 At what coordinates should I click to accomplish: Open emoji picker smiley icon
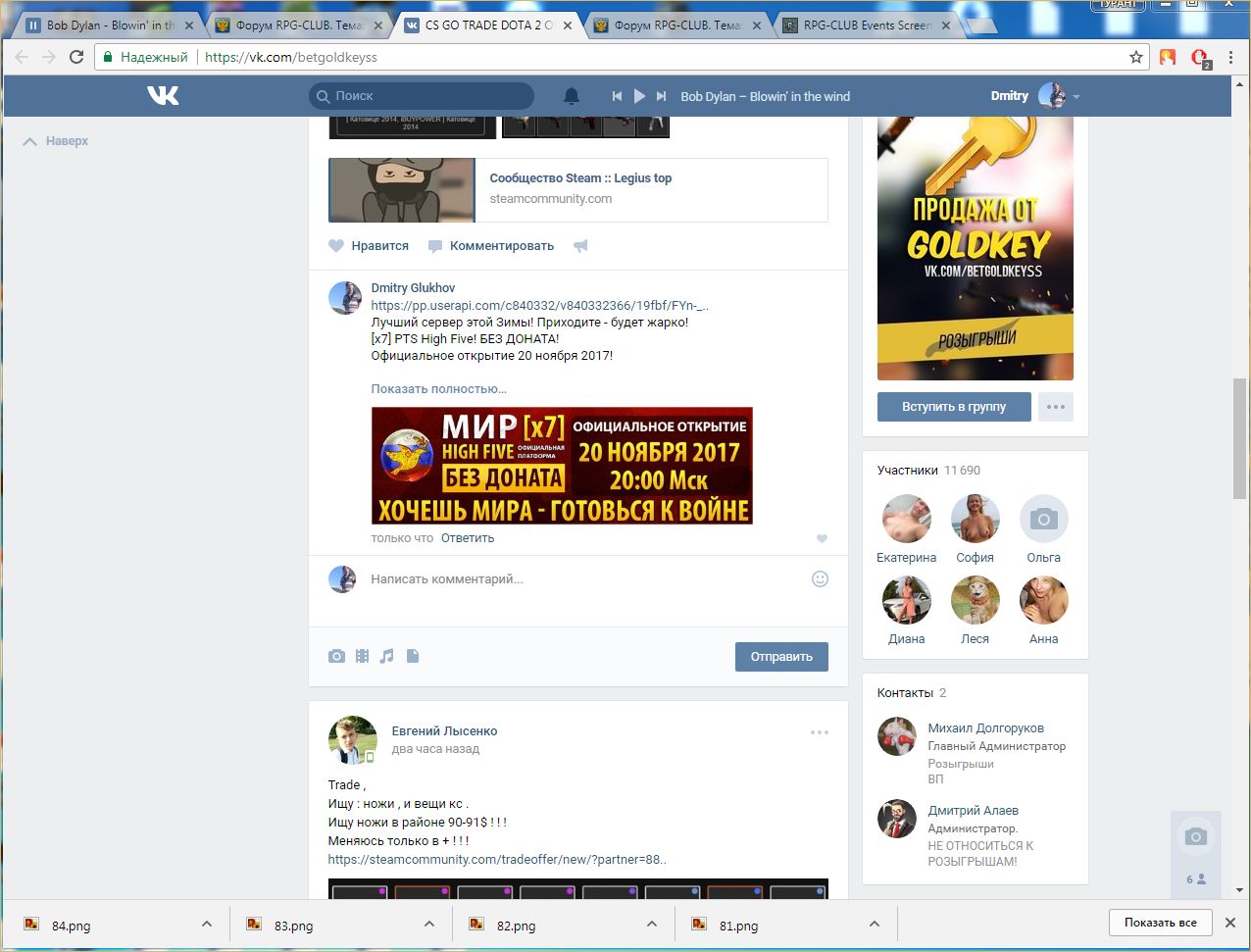[x=821, y=579]
